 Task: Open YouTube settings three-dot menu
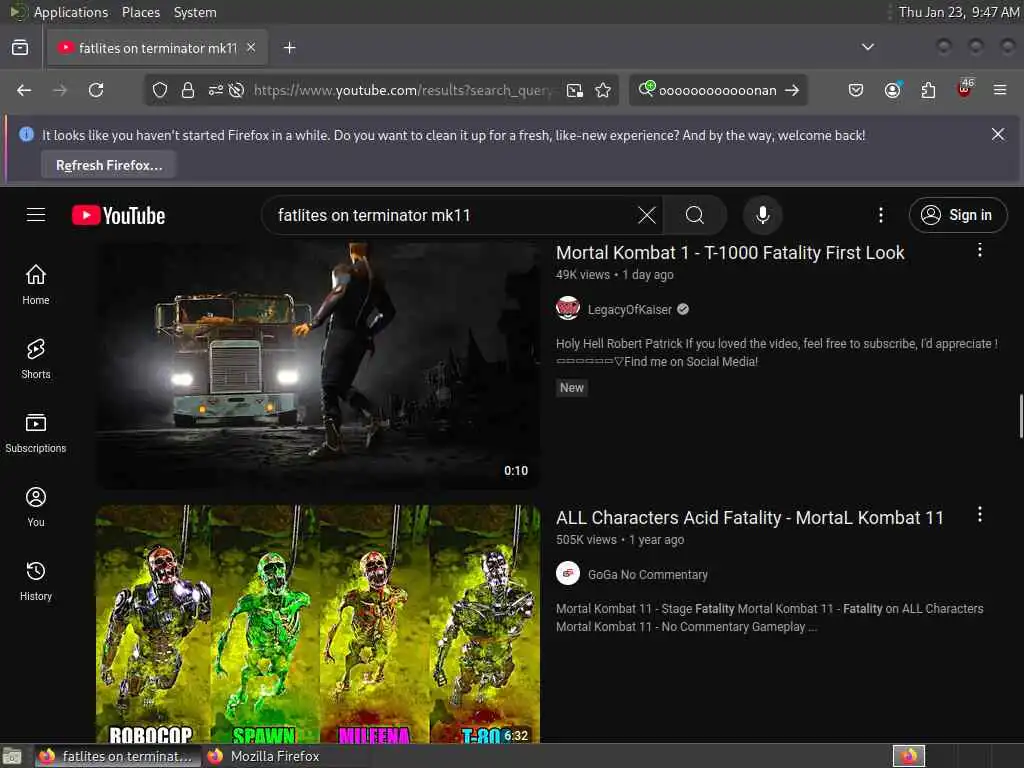880,215
